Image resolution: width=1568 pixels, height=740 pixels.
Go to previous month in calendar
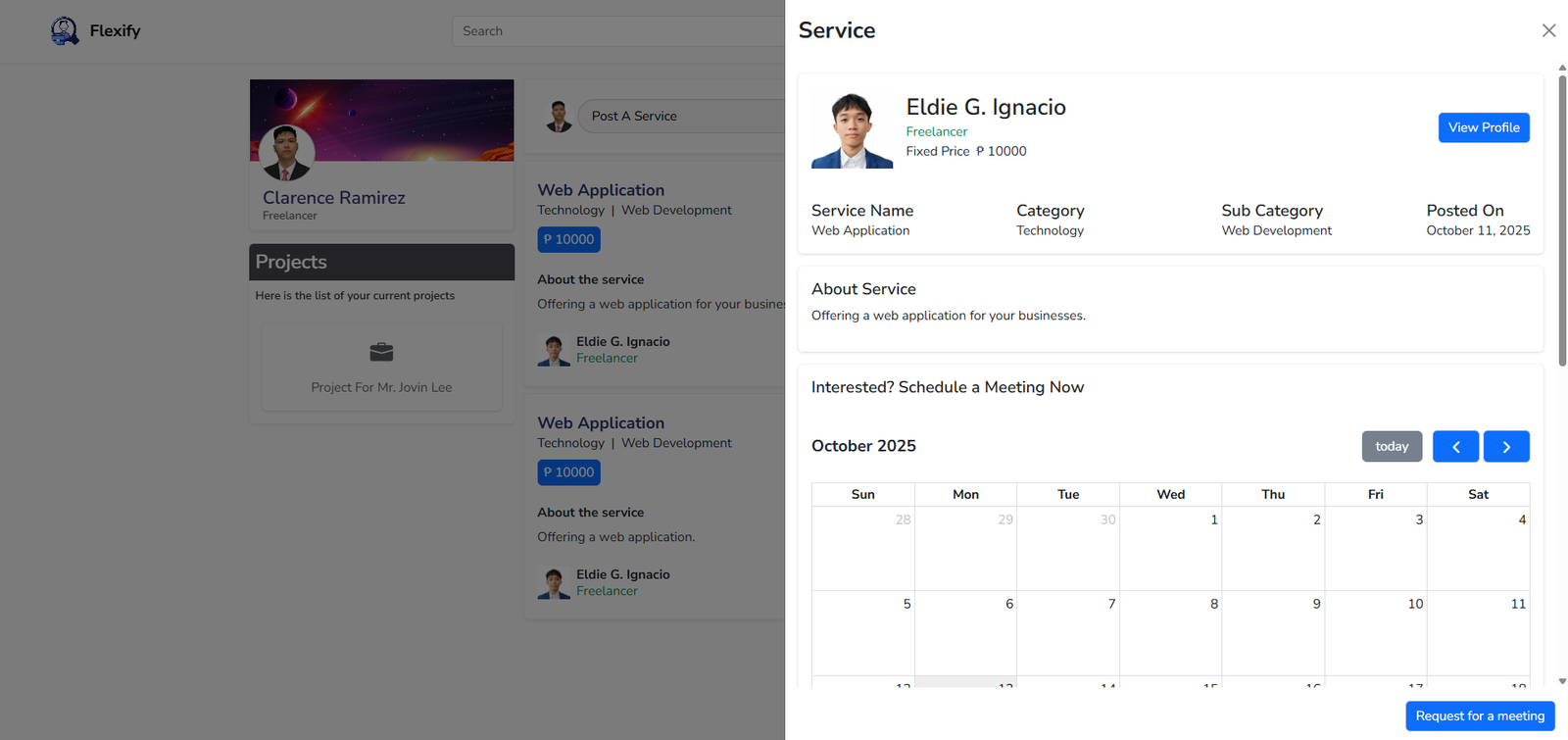[1455, 447]
